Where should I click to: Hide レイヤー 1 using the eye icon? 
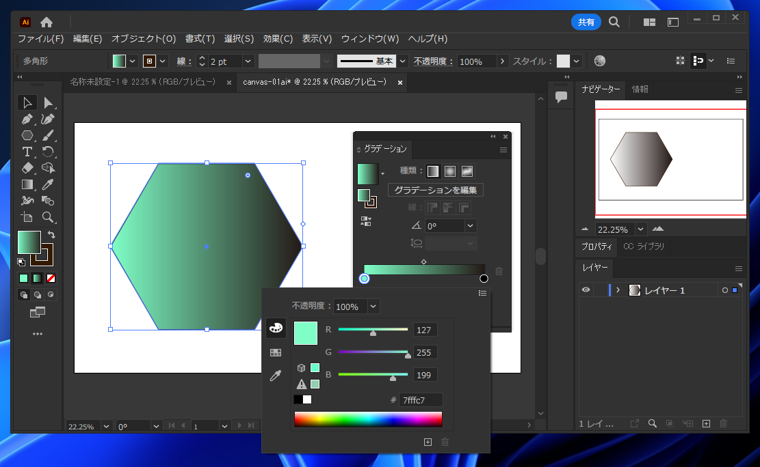point(586,290)
